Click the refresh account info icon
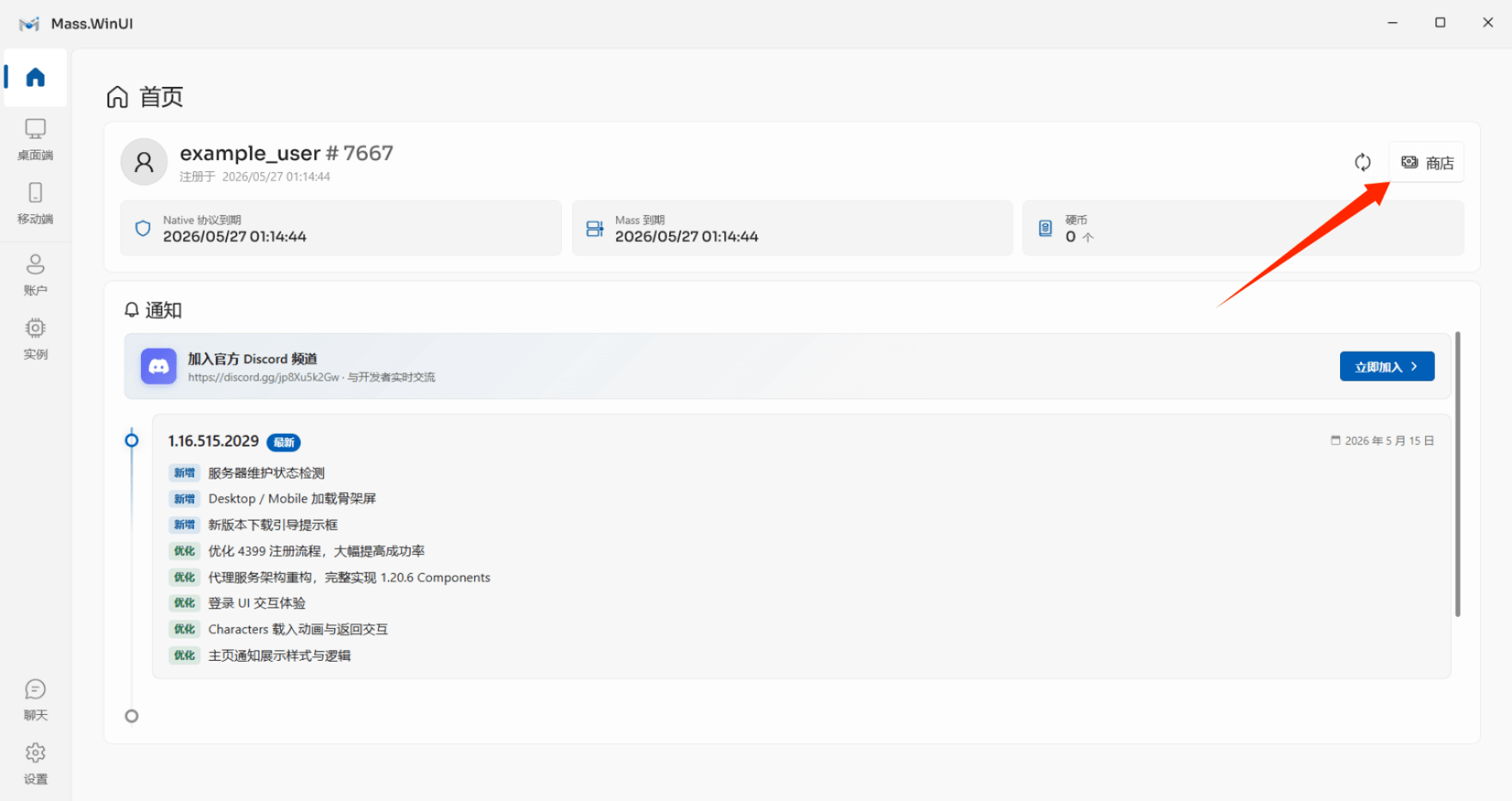 (1362, 162)
